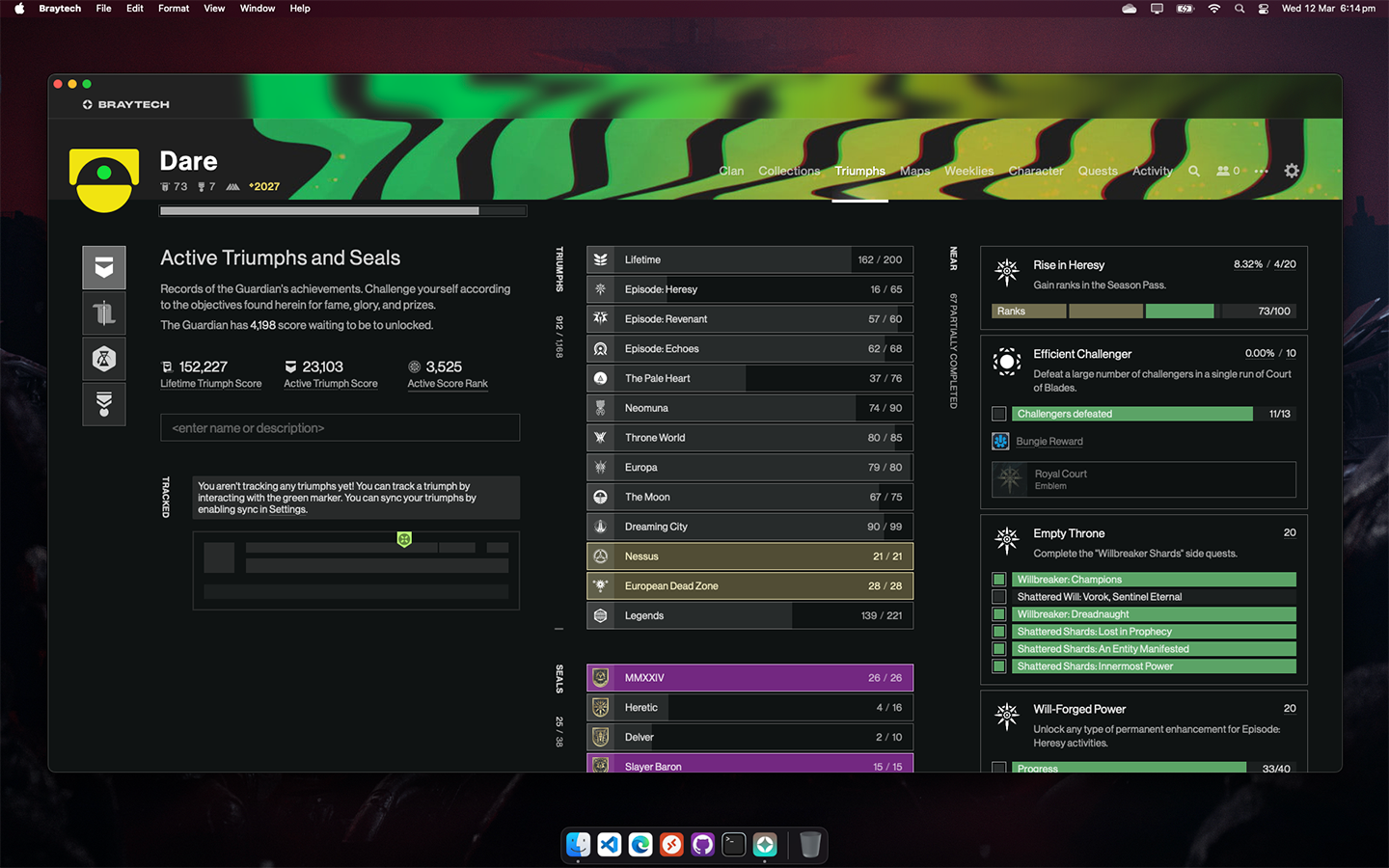Switch to the Collections tab

[x=789, y=171]
